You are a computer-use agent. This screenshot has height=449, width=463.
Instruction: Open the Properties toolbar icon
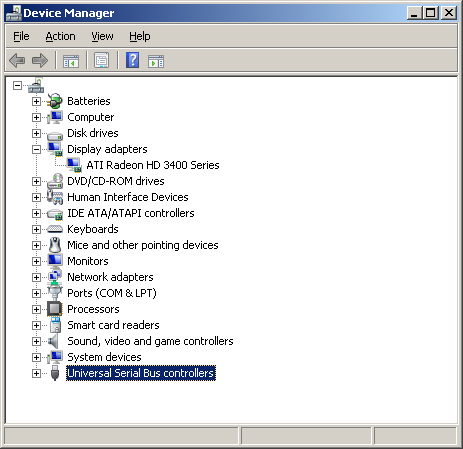tap(102, 61)
